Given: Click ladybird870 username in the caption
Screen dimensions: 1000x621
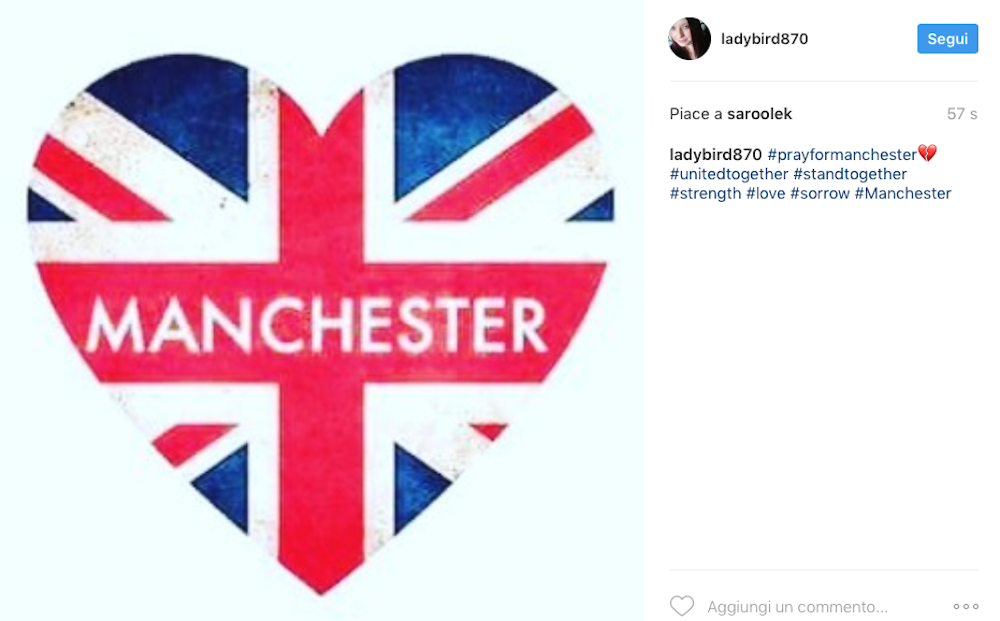Looking at the screenshot, I should tap(716, 154).
